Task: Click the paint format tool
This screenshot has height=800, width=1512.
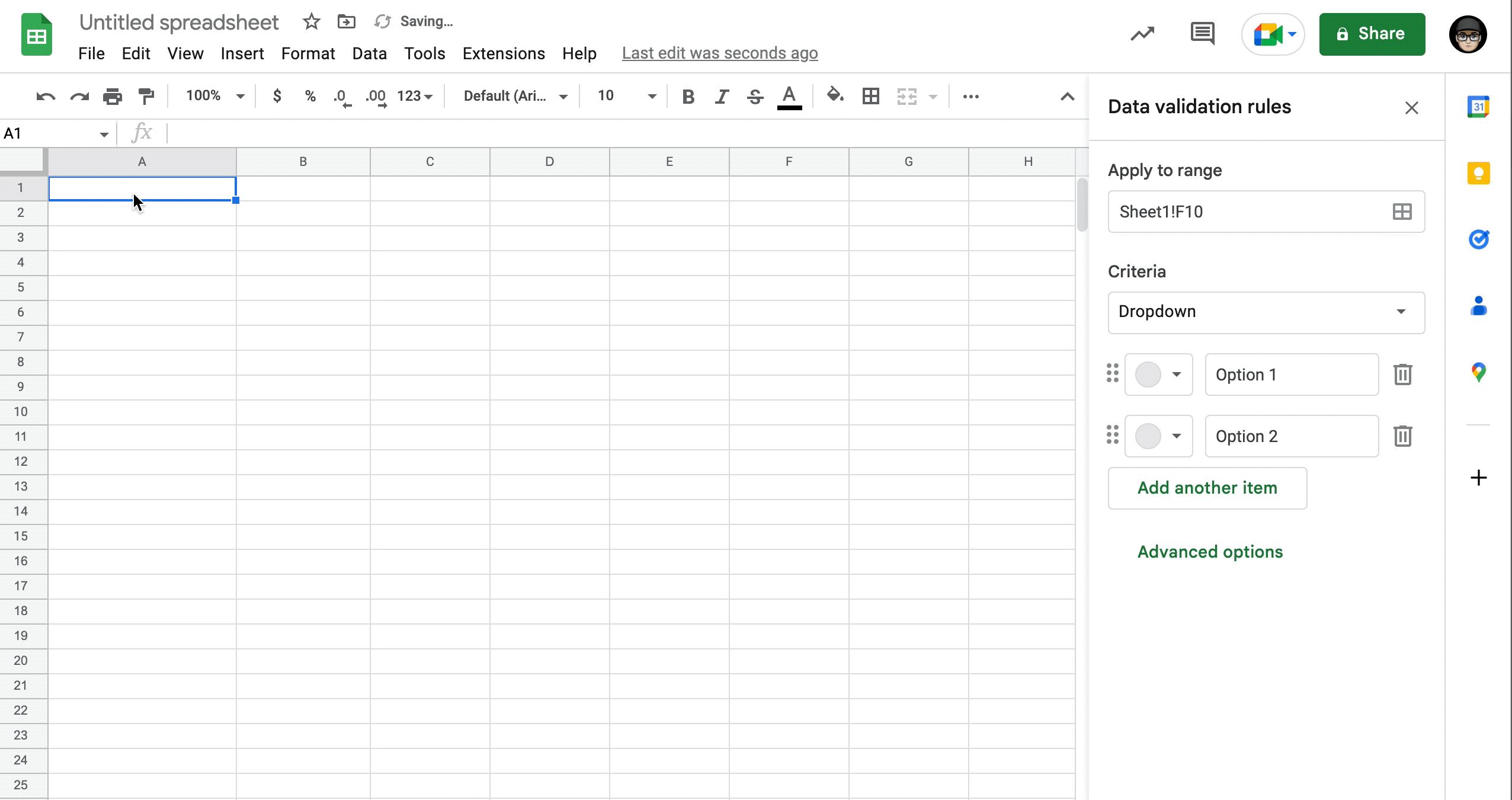Action: (x=146, y=96)
